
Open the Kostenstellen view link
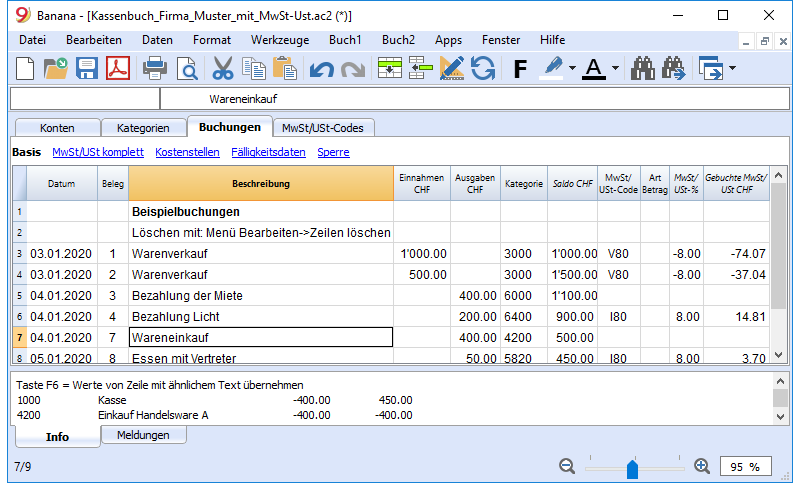click(x=187, y=152)
